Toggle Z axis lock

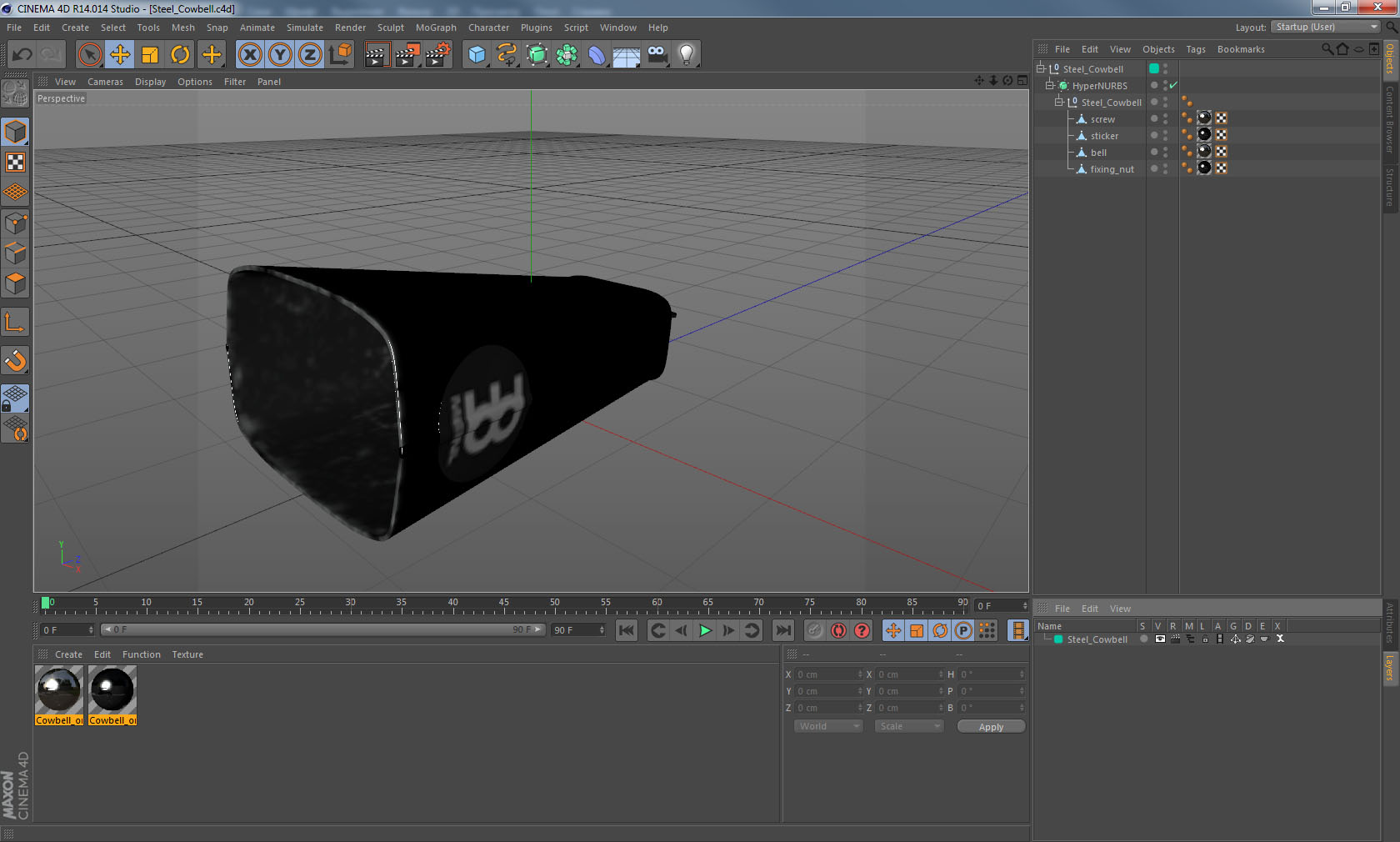click(310, 55)
